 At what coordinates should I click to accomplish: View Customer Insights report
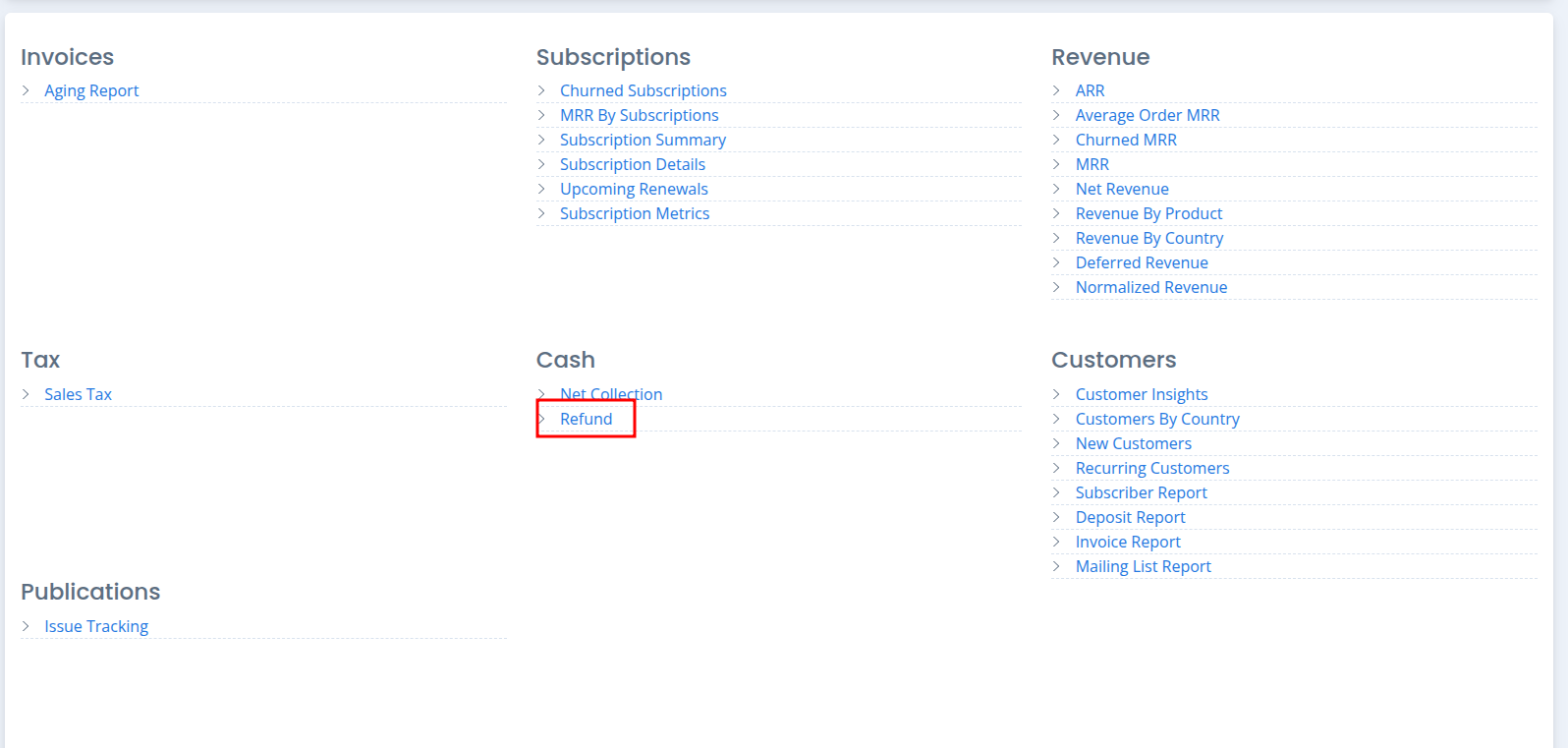[1142, 394]
